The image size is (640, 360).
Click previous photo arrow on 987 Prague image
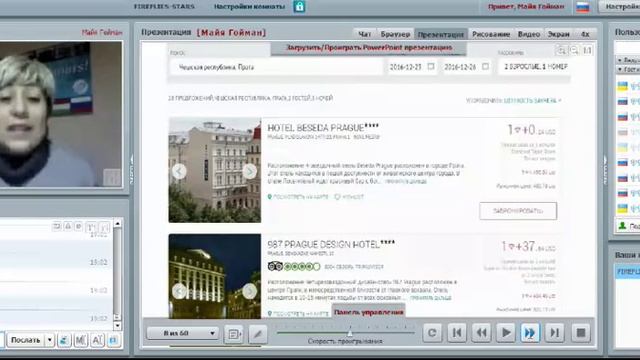(179, 291)
